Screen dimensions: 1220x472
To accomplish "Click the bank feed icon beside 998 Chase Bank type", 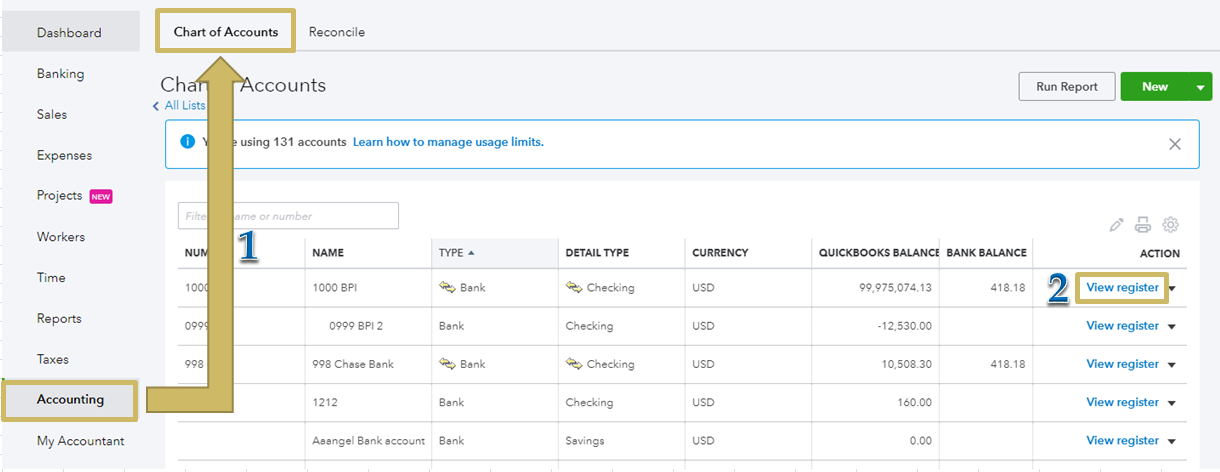I will 448,364.
